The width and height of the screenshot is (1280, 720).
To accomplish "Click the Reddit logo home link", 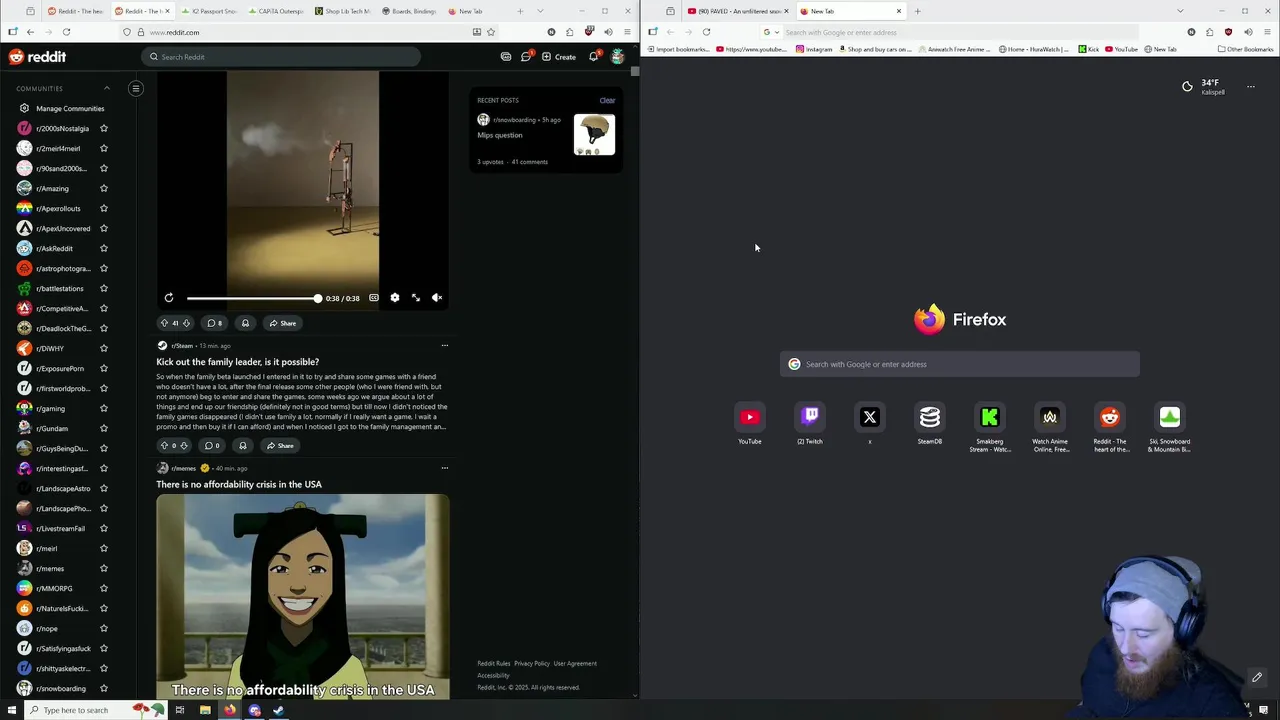I will (x=38, y=57).
